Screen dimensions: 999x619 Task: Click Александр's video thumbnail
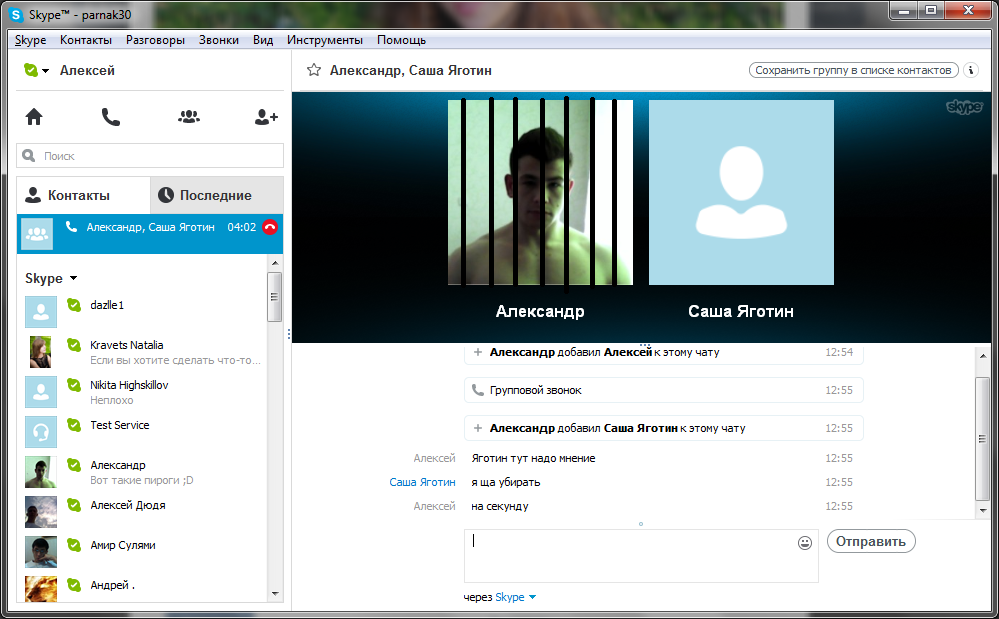point(540,192)
